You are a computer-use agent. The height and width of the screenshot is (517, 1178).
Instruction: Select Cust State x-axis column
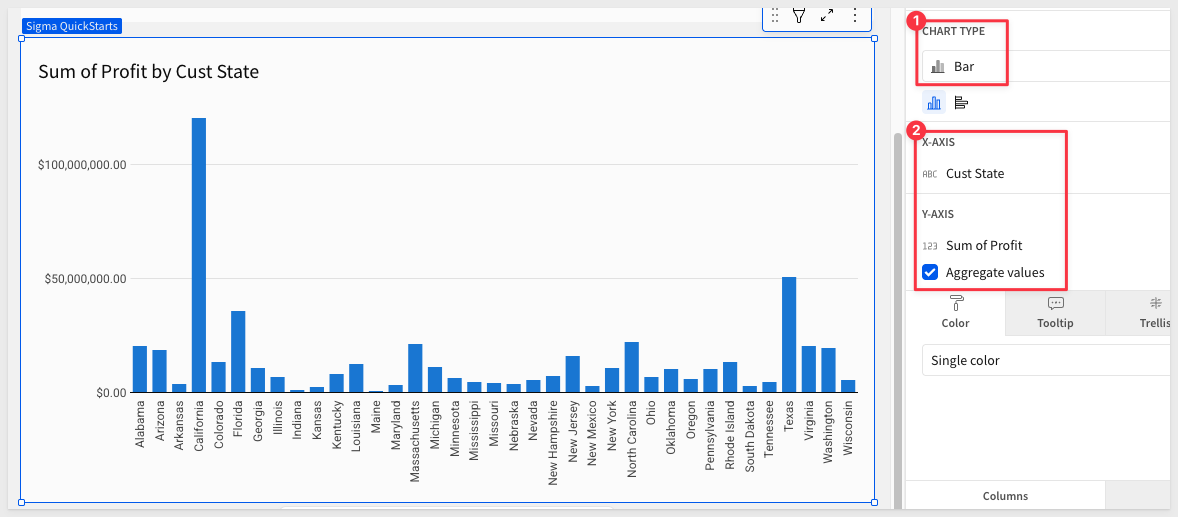[x=974, y=174]
